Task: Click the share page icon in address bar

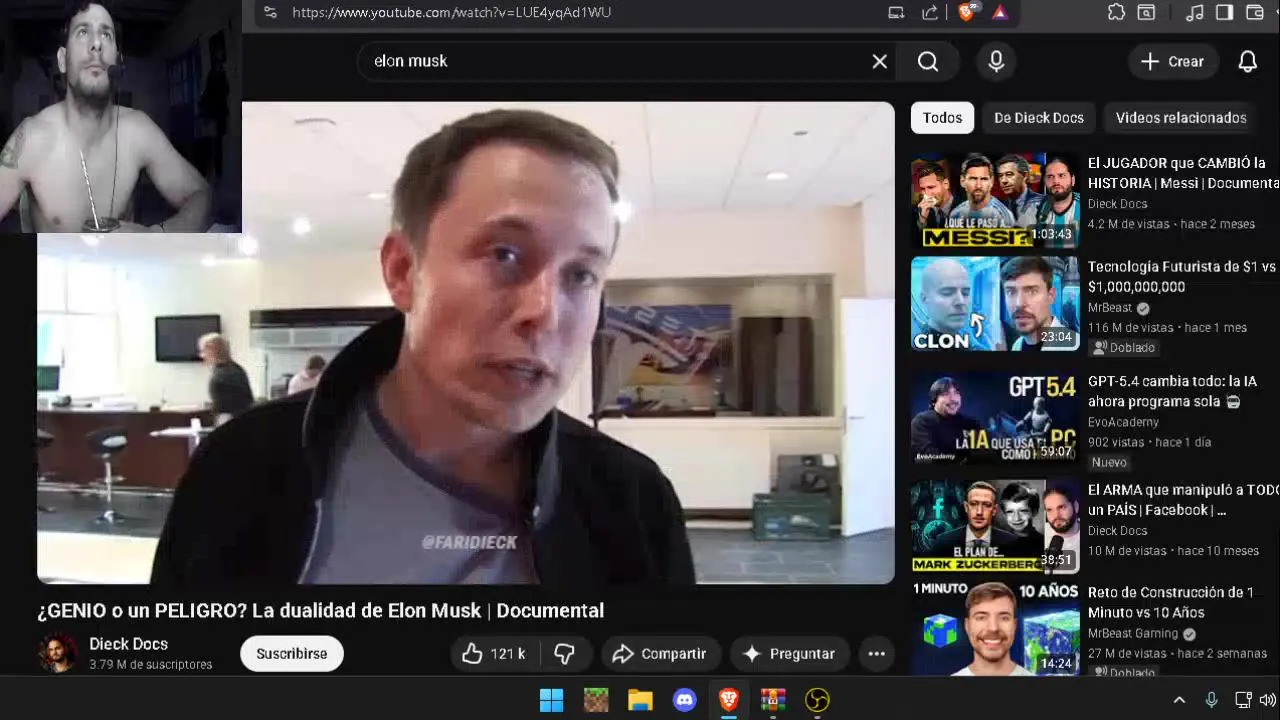Action: [x=930, y=12]
